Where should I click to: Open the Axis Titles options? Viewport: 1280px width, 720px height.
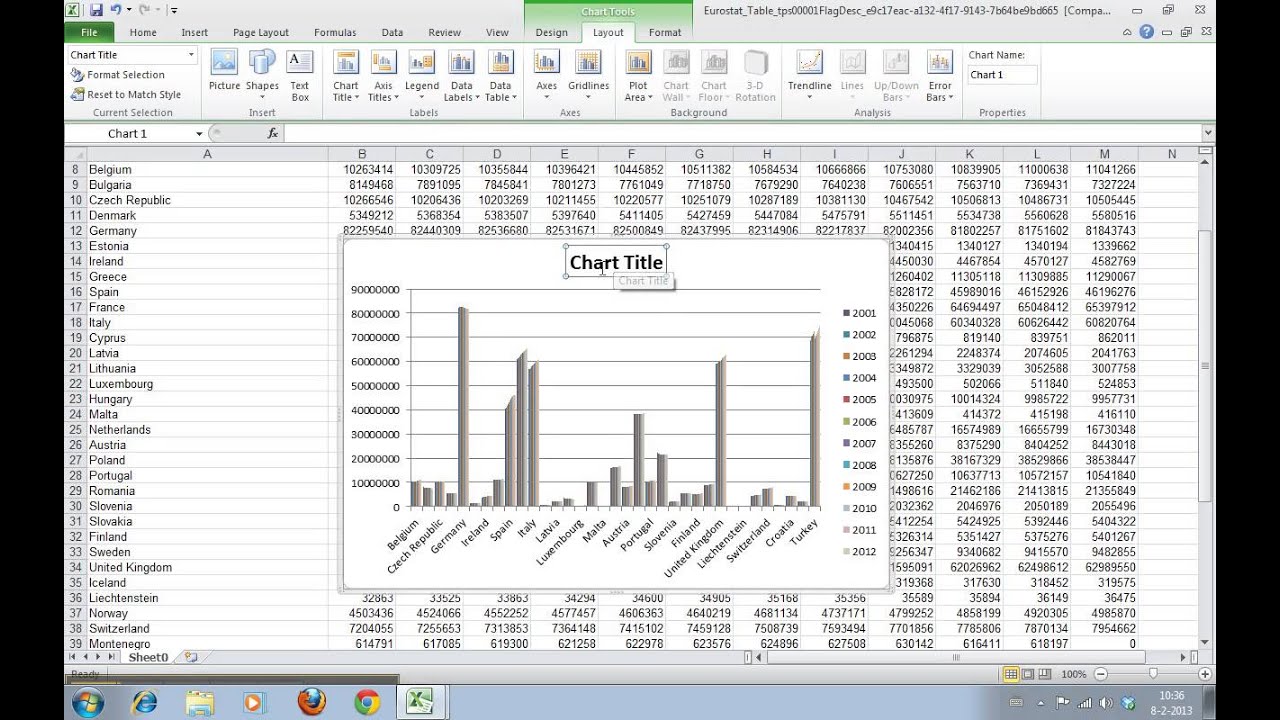coord(382,75)
